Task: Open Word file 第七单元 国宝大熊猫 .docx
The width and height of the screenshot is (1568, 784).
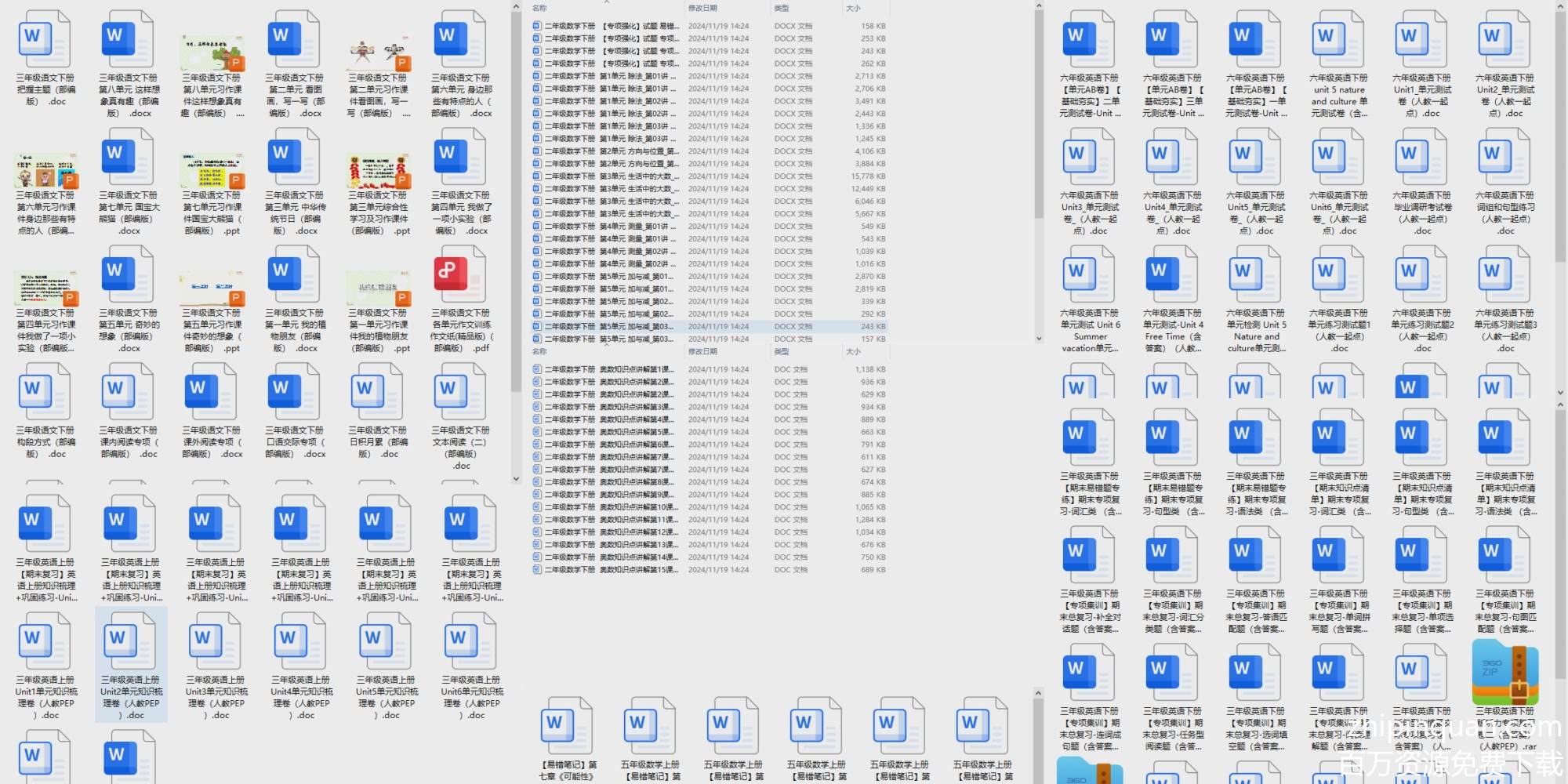Action: (129, 157)
